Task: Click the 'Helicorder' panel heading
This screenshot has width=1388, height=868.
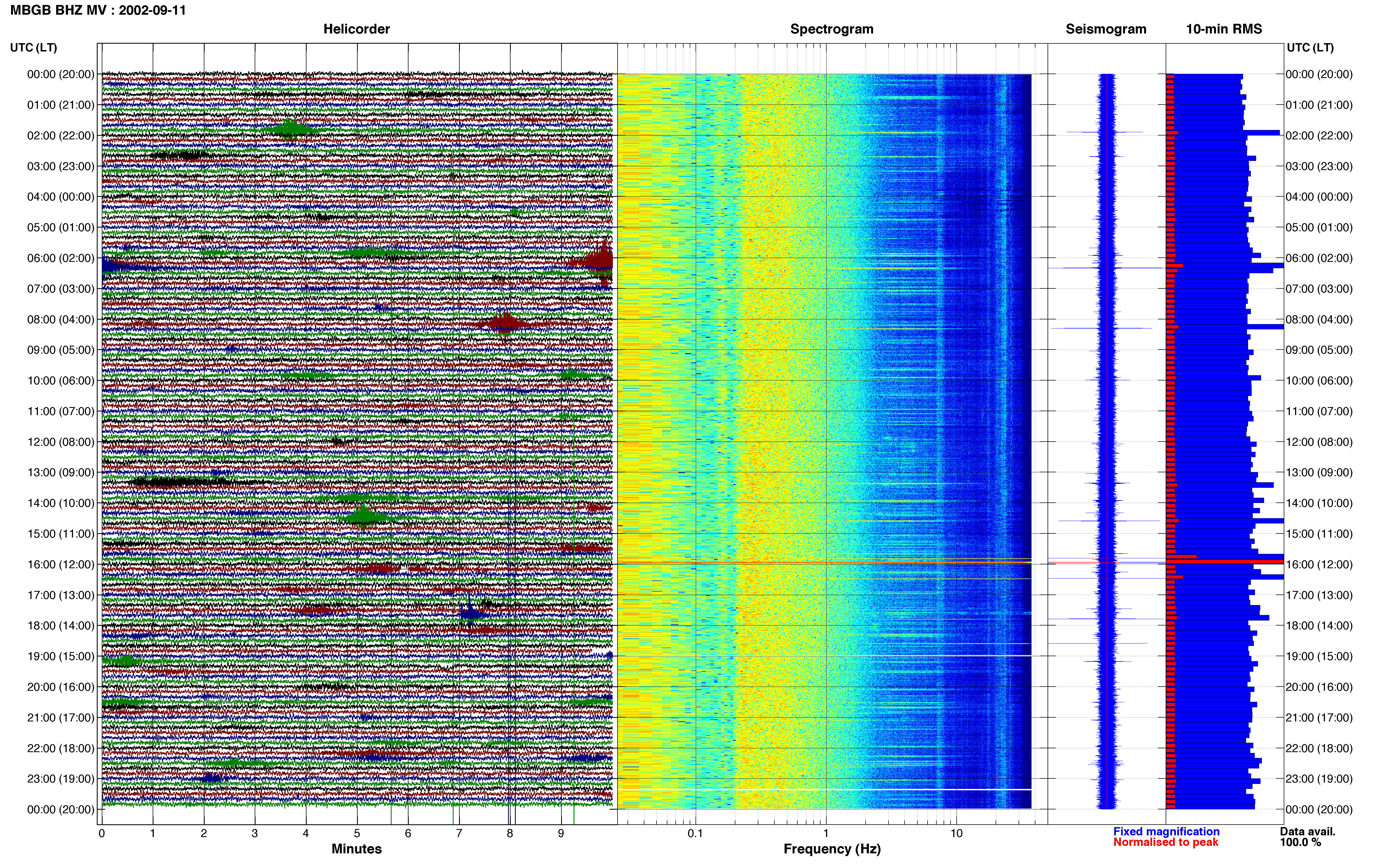Action: tap(356, 29)
